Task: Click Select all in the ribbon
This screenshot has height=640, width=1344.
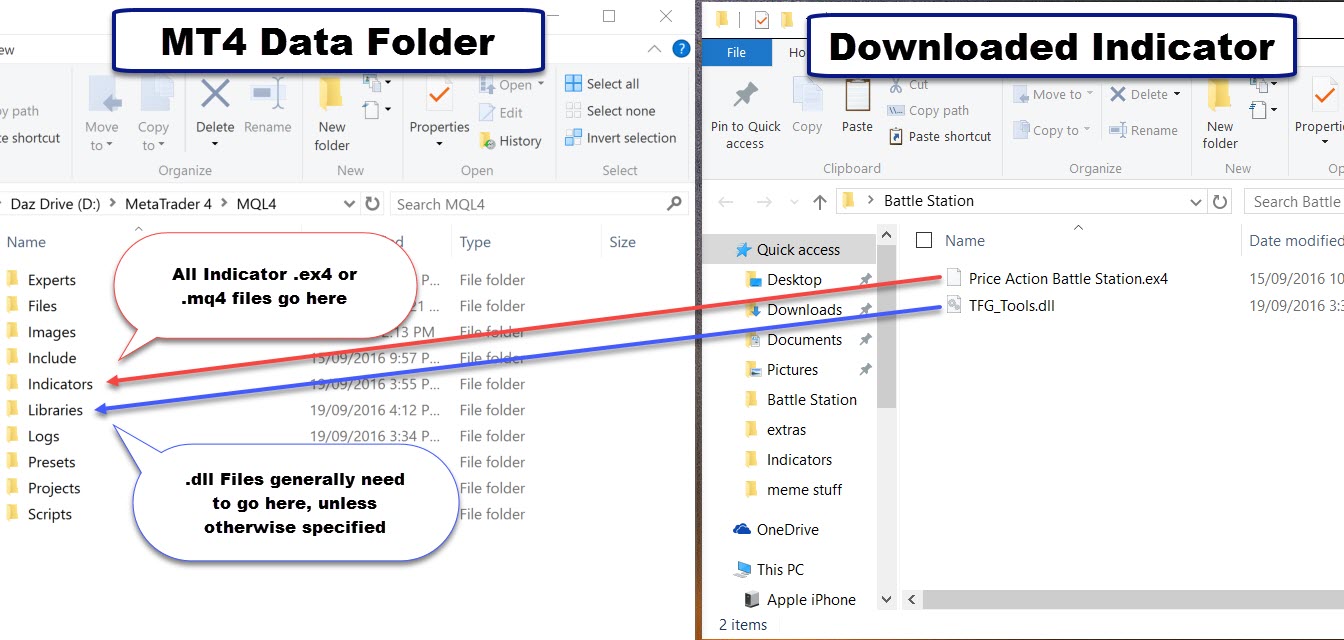Action: pos(602,84)
